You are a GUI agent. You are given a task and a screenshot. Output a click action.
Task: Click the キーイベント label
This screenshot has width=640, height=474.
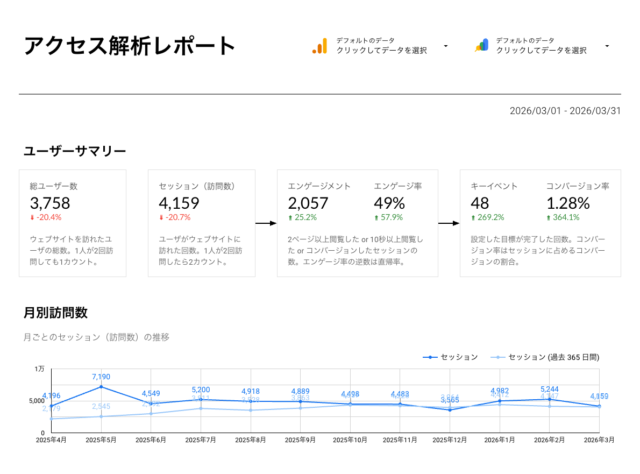click(x=494, y=186)
